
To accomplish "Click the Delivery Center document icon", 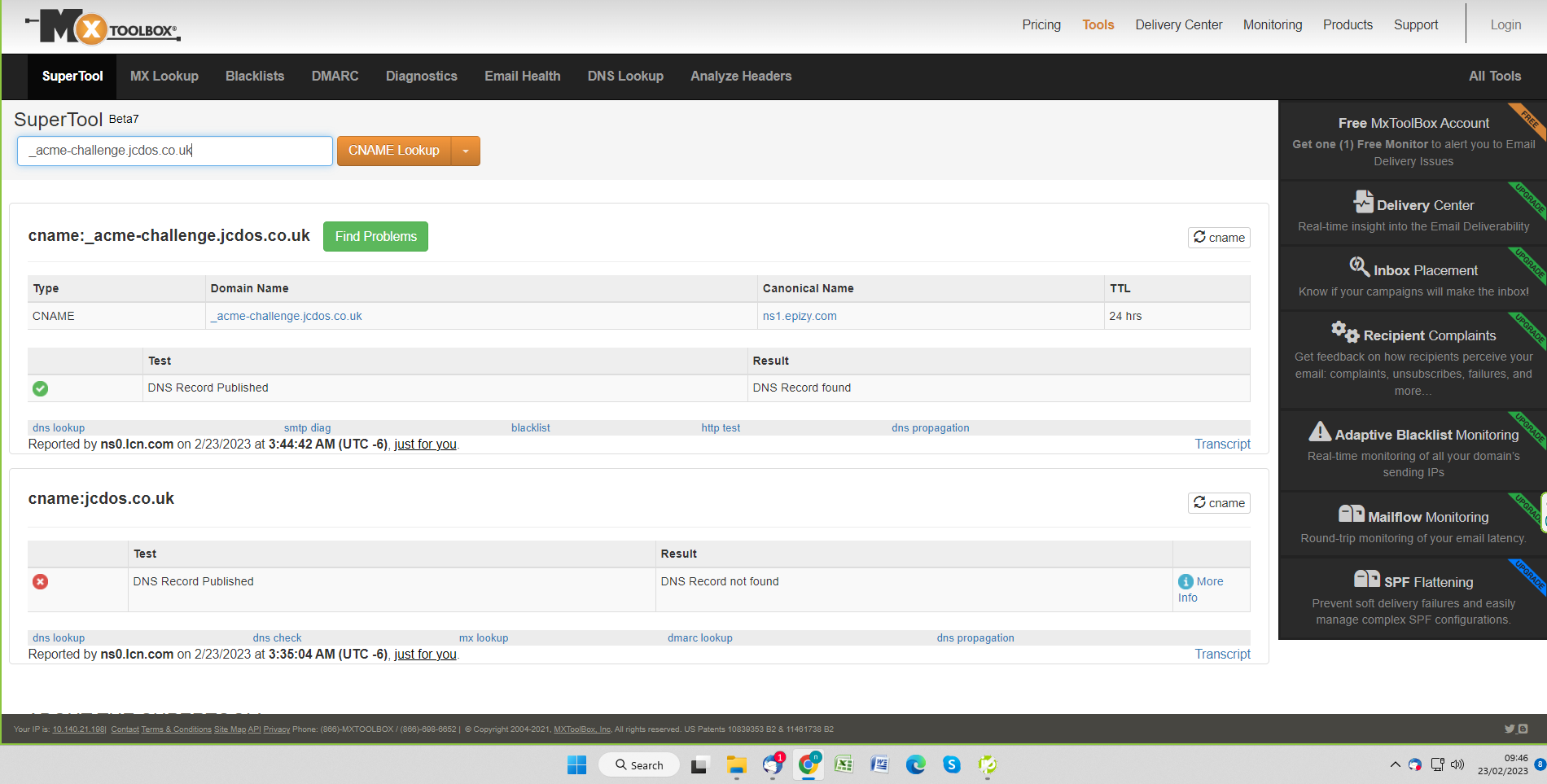I will (1362, 202).
